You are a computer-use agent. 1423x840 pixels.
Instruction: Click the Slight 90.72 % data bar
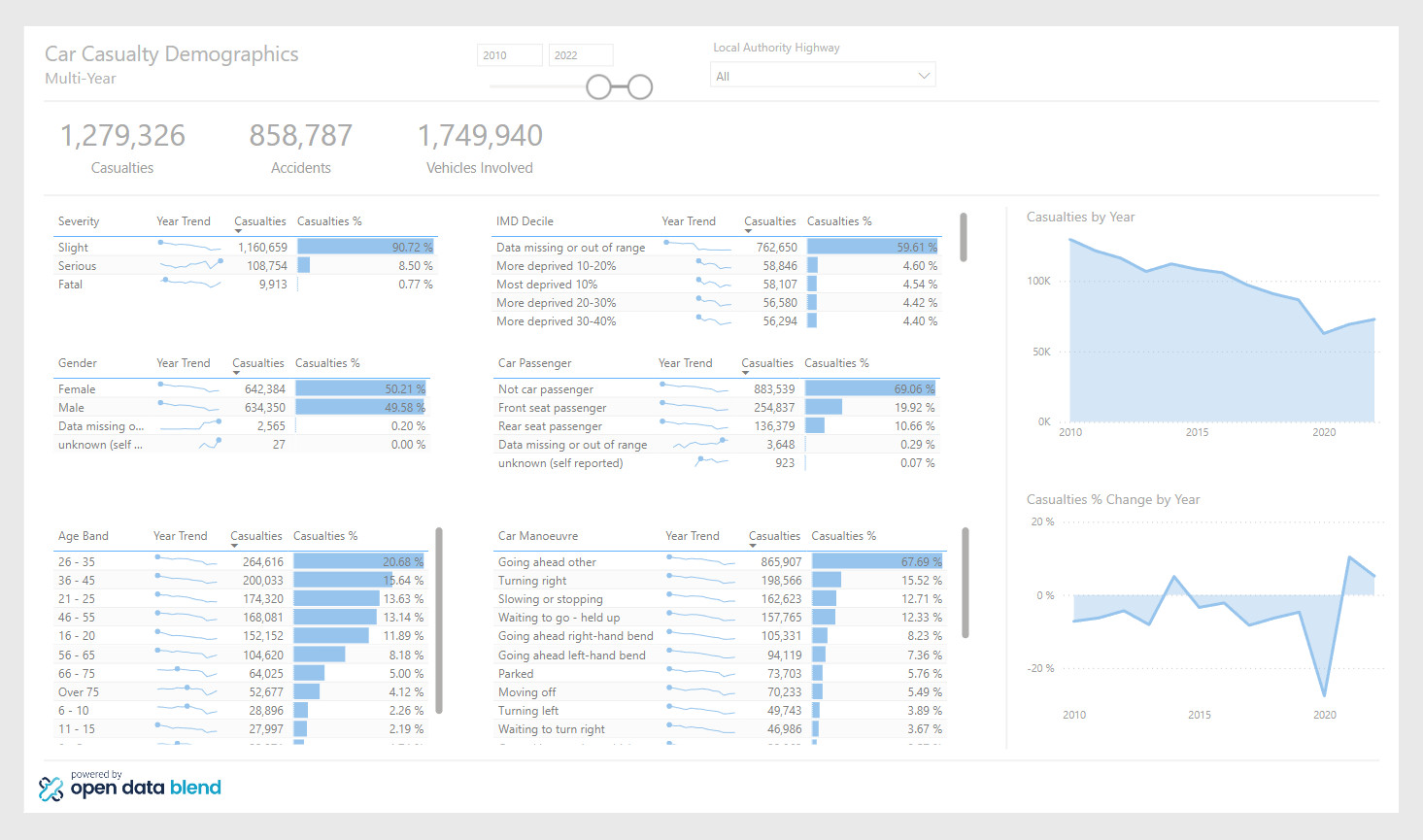click(365, 248)
